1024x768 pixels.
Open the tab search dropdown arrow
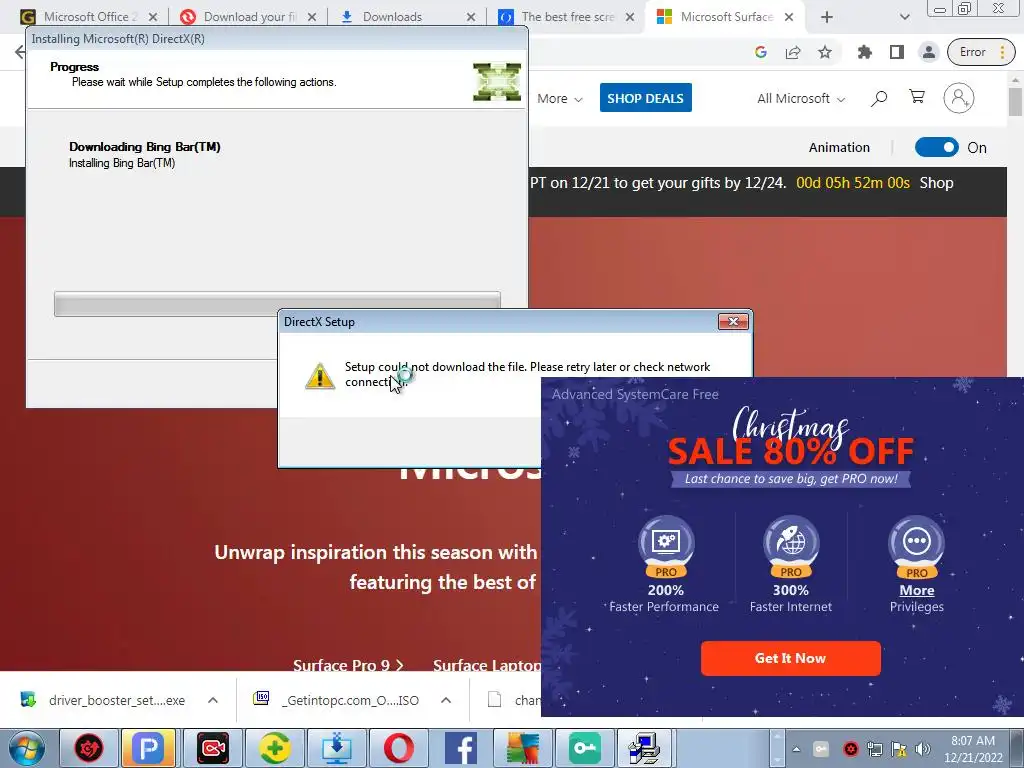click(x=904, y=17)
